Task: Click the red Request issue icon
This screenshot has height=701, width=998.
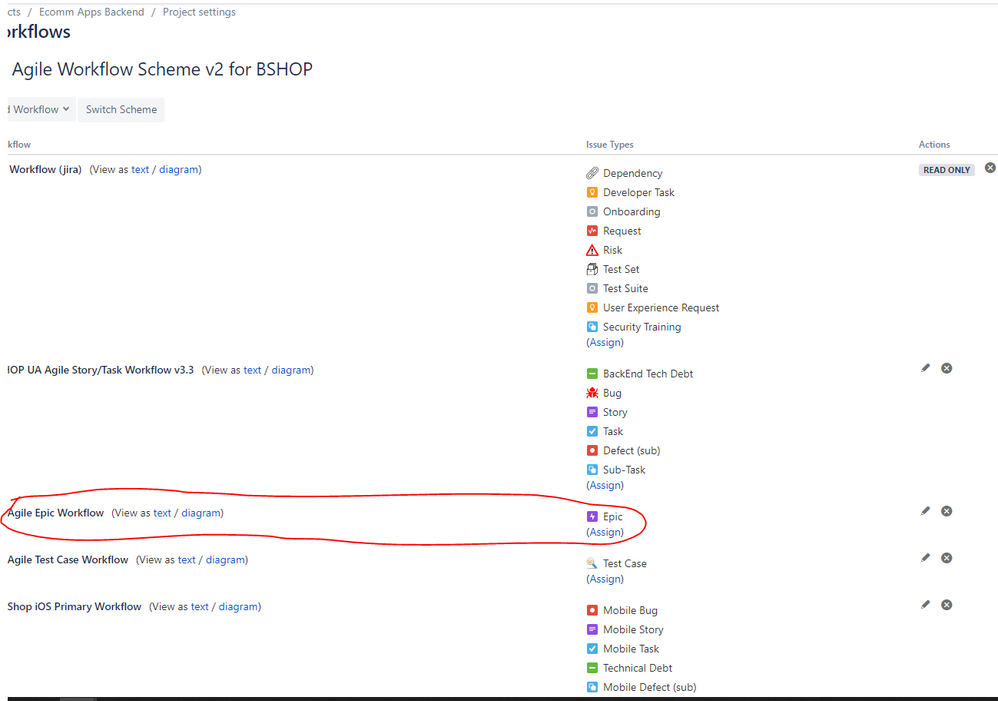Action: click(x=592, y=230)
